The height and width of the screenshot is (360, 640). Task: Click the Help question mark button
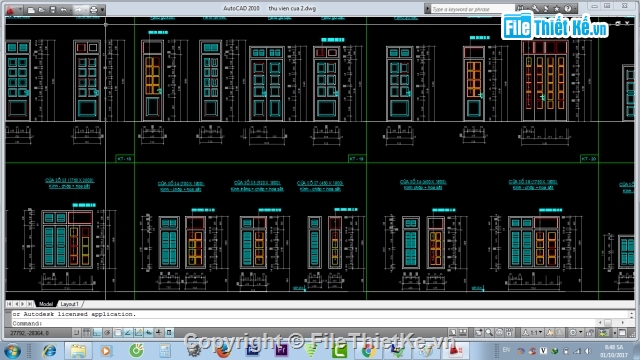[x=568, y=9]
